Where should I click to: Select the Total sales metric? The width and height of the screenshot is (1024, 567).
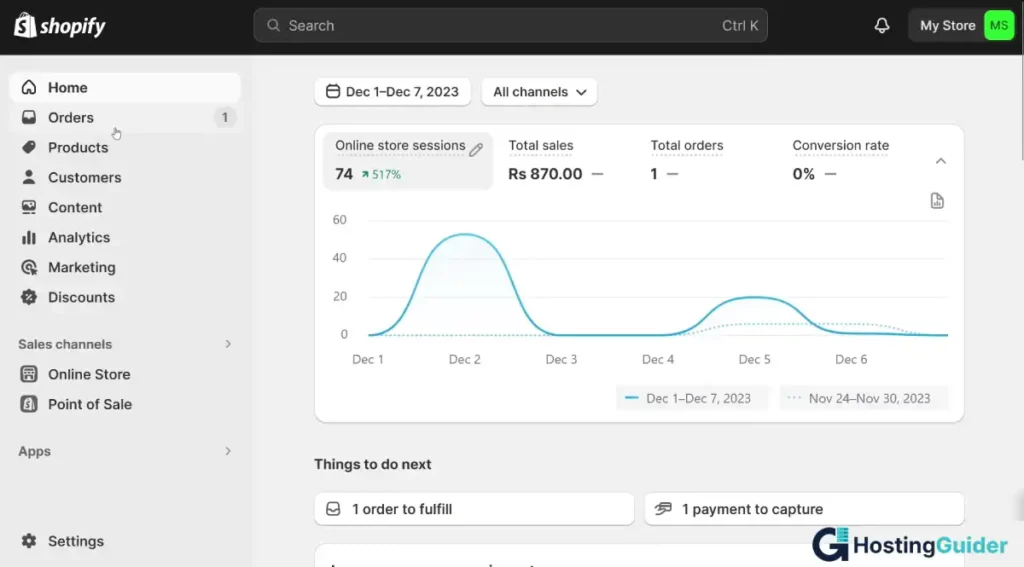click(x=556, y=161)
